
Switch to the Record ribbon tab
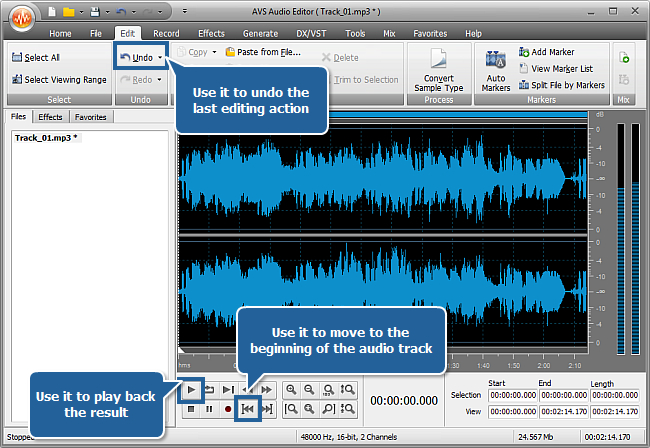click(x=166, y=34)
